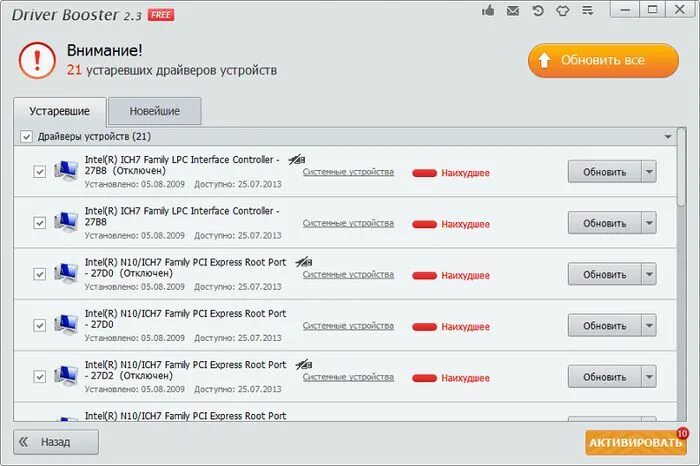700x466 pixels.
Task: Uncheck the Root Port 27D2 (Отключен) checkbox
Action: pyautogui.click(x=40, y=377)
